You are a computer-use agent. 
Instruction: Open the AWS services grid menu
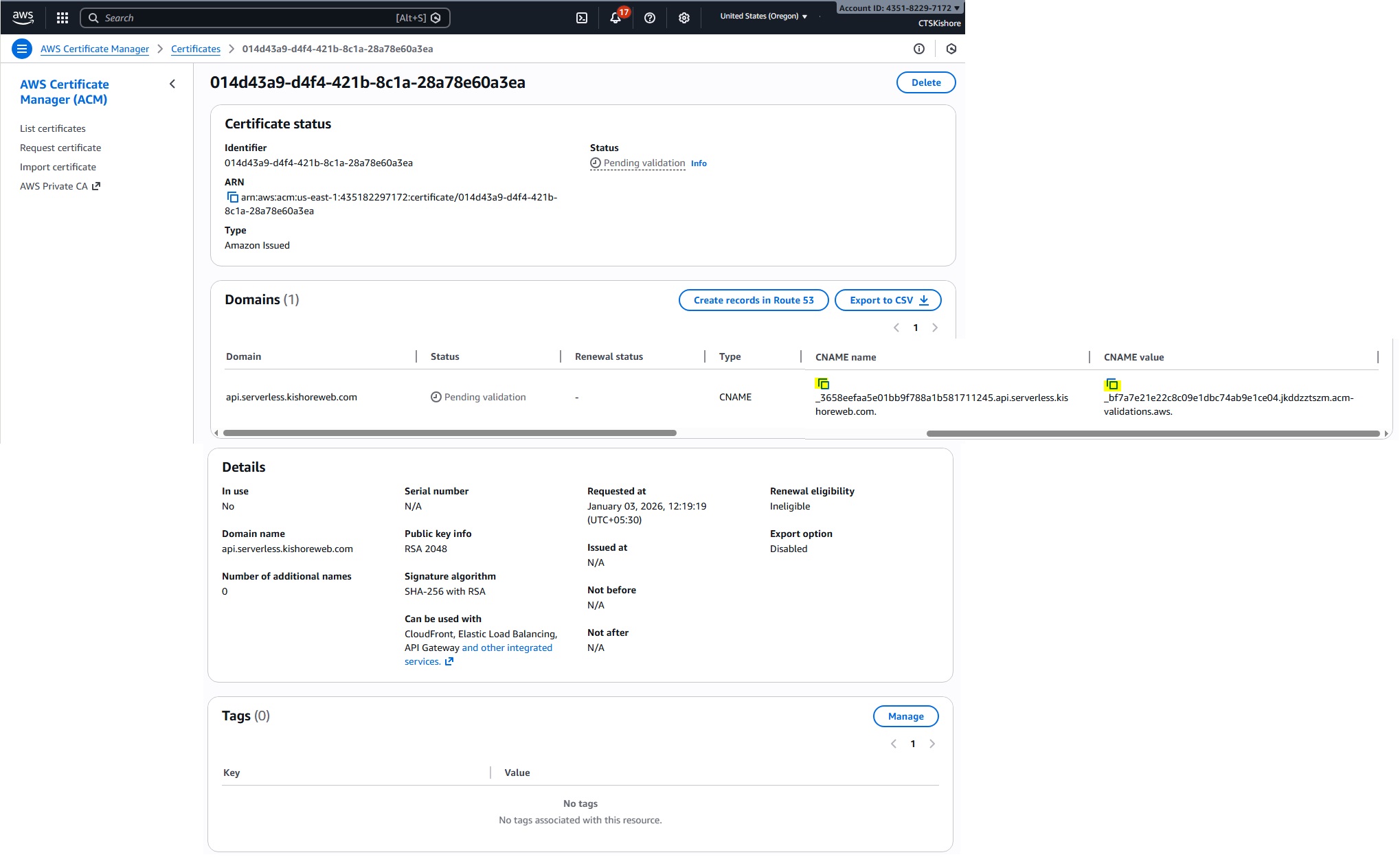(62, 18)
